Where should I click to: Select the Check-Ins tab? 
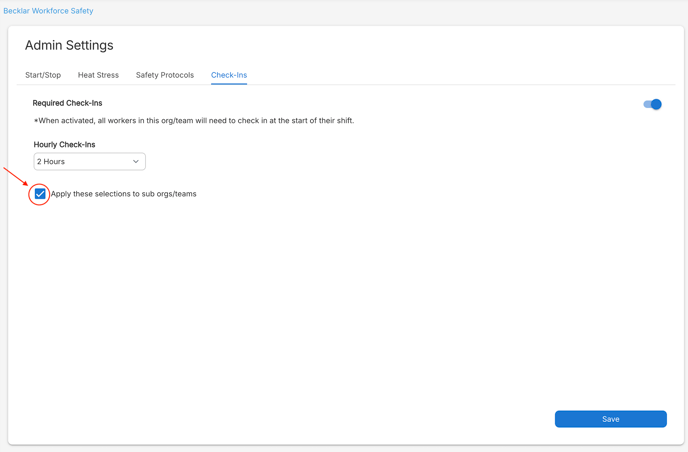tap(229, 75)
